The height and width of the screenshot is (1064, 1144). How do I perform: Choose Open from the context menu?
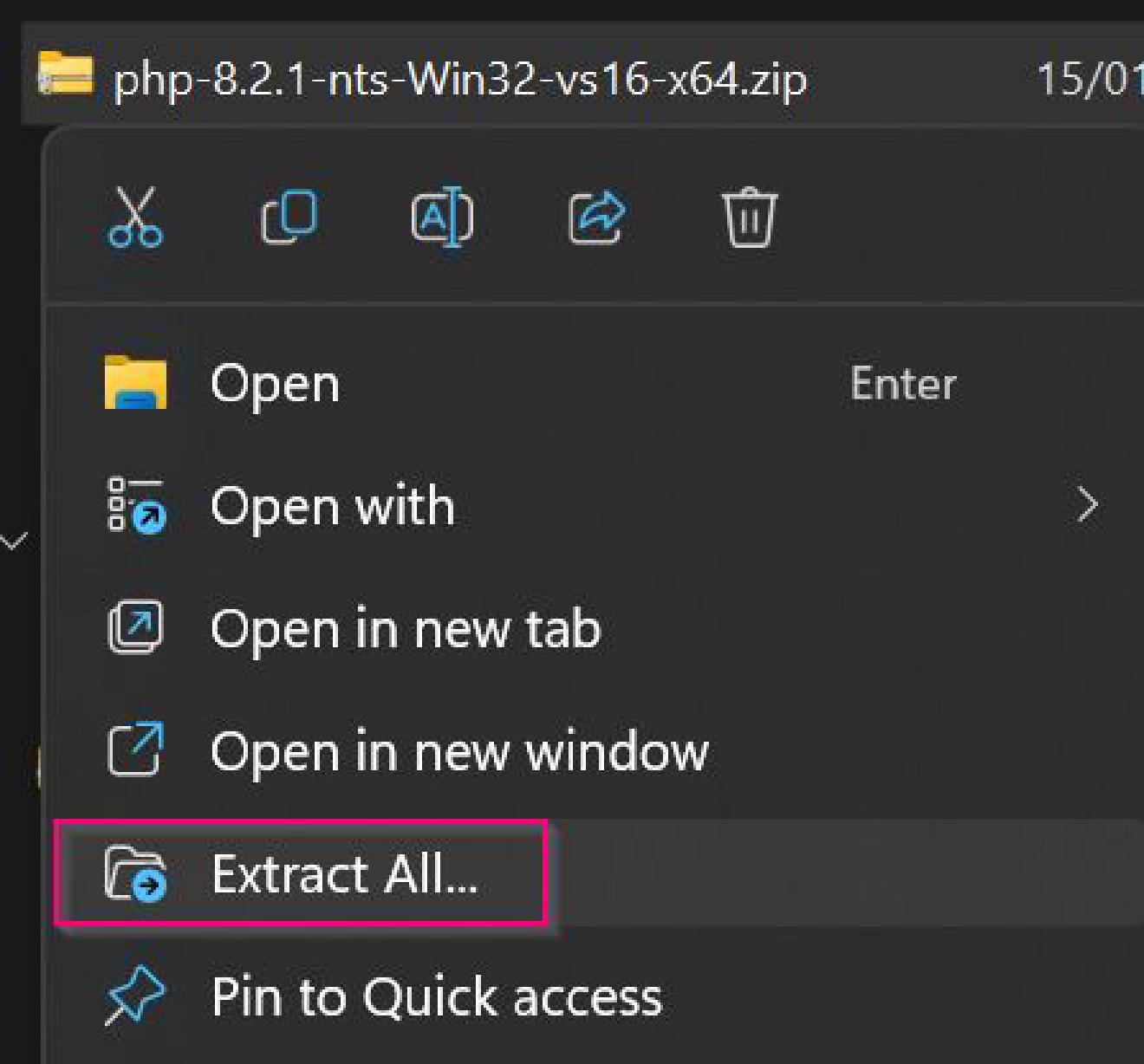tap(273, 383)
